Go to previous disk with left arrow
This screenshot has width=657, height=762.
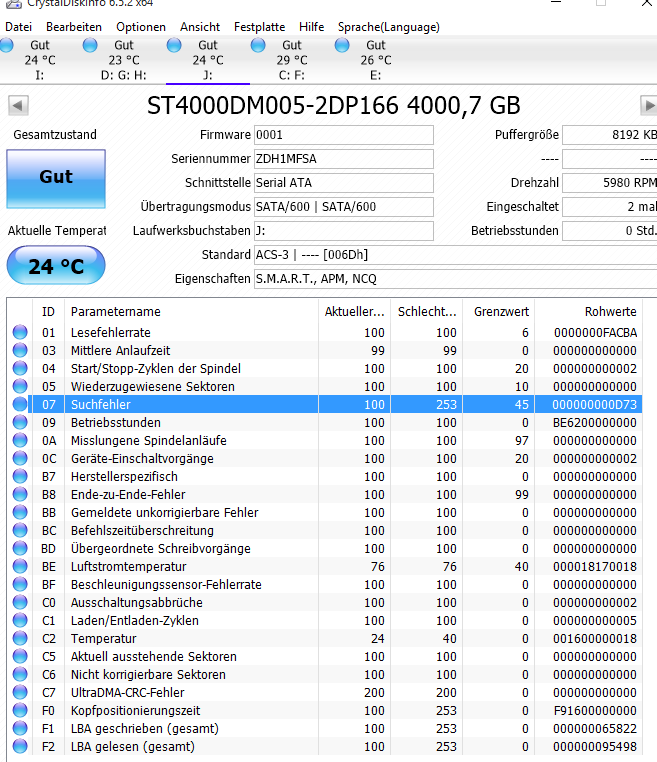[x=18, y=105]
